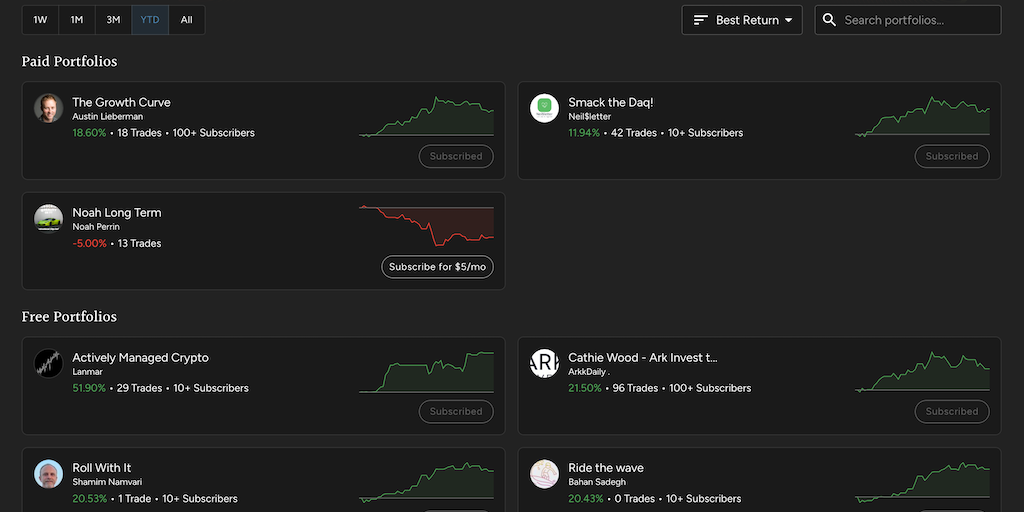This screenshot has height=512, width=1024.
Task: Switch to 3M time range
Action: [x=113, y=20]
